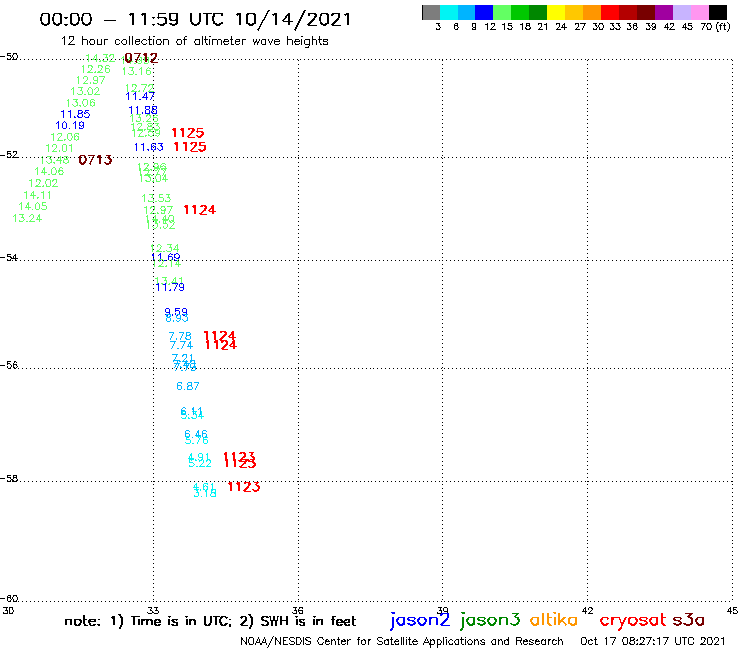Pick the pink swatch in the color scale

pos(699,12)
